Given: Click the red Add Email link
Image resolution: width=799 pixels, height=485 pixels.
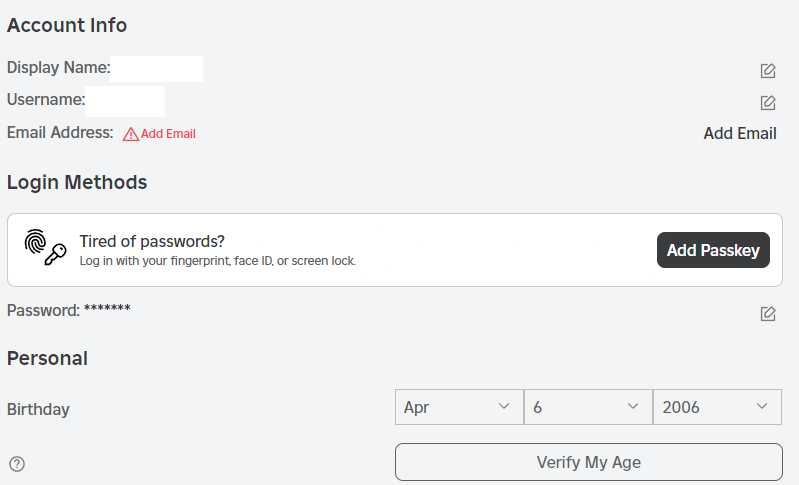Looking at the screenshot, I should pyautogui.click(x=168, y=133).
